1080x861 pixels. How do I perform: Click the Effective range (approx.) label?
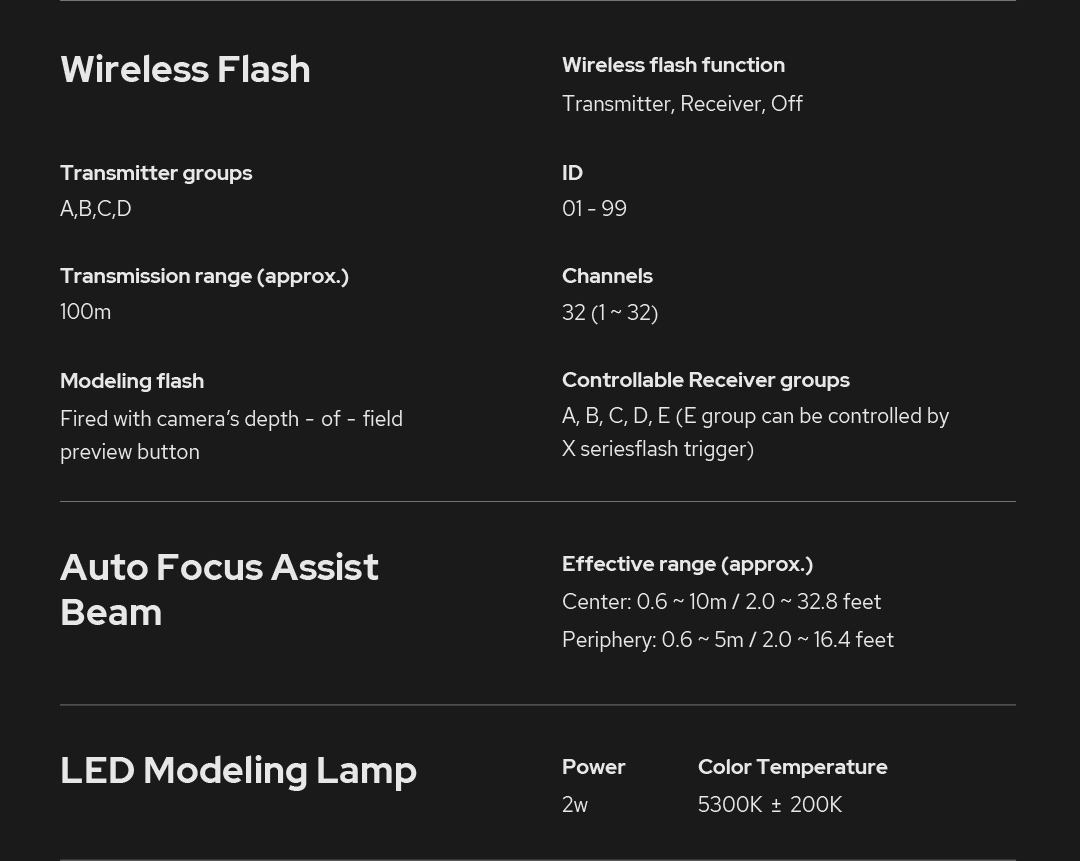pos(687,564)
